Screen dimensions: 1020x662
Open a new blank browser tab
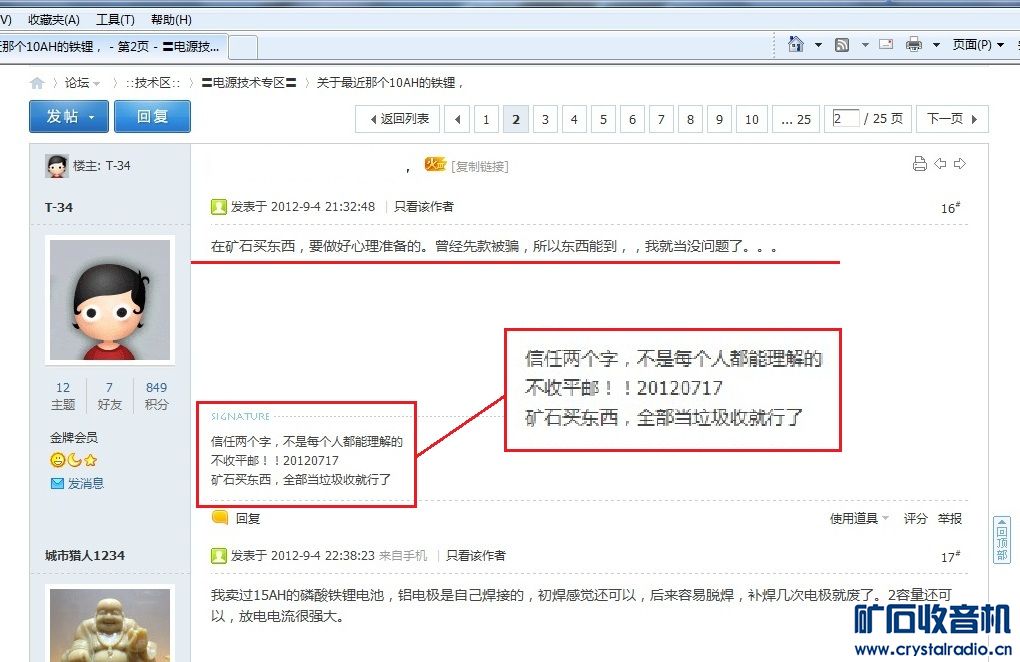pos(243,47)
